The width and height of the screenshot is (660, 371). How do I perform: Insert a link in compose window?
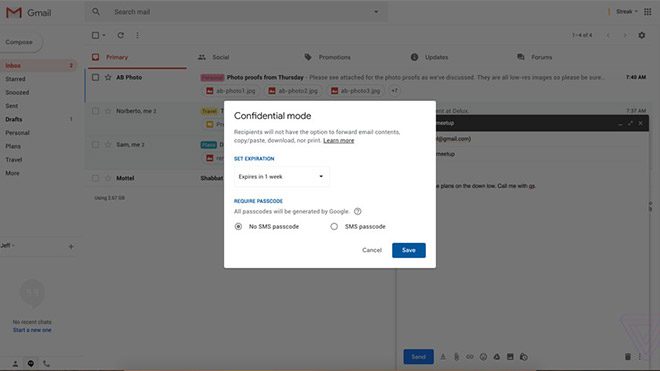click(470, 357)
